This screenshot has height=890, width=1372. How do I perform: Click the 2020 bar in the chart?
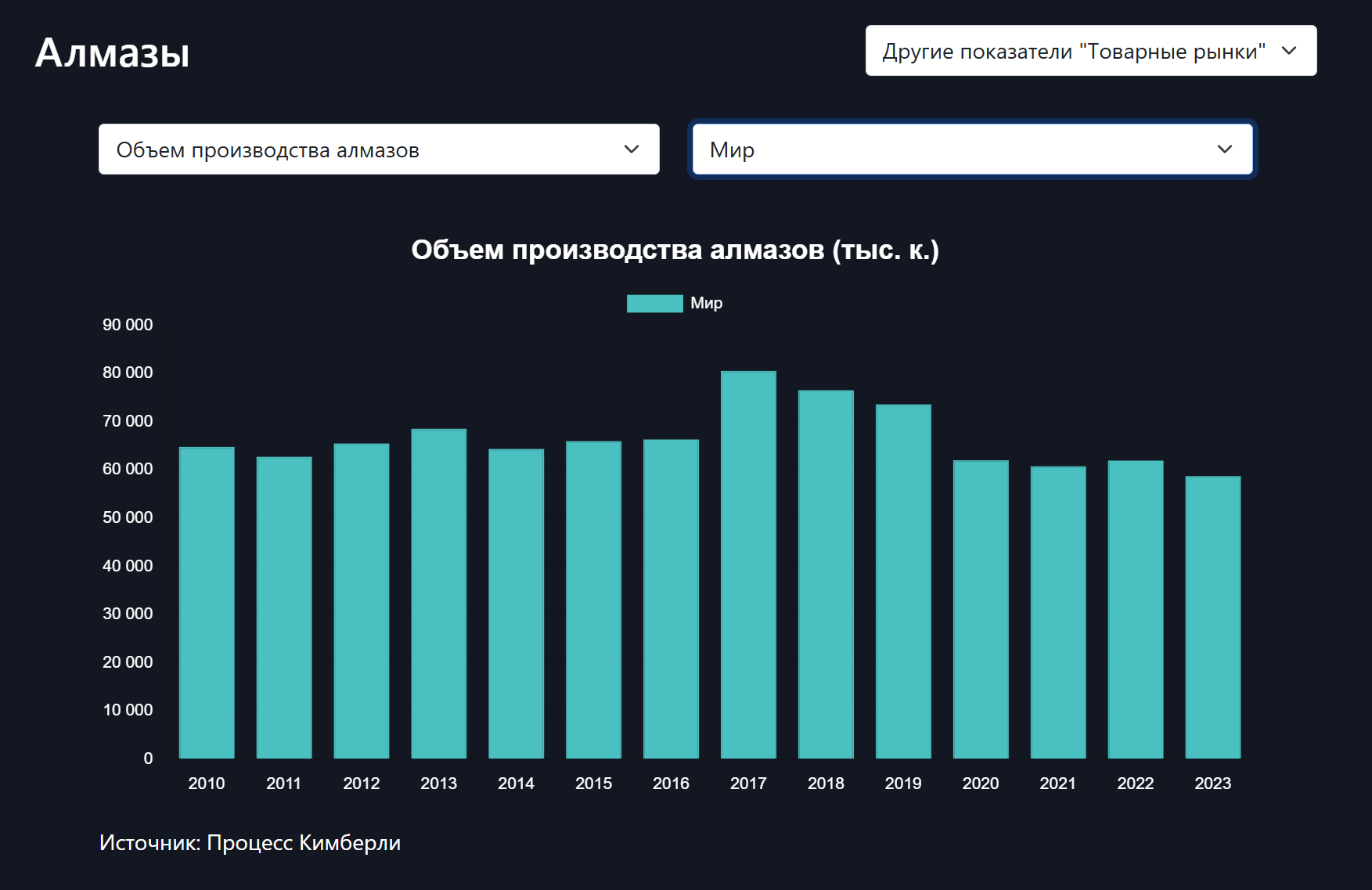pos(981,609)
